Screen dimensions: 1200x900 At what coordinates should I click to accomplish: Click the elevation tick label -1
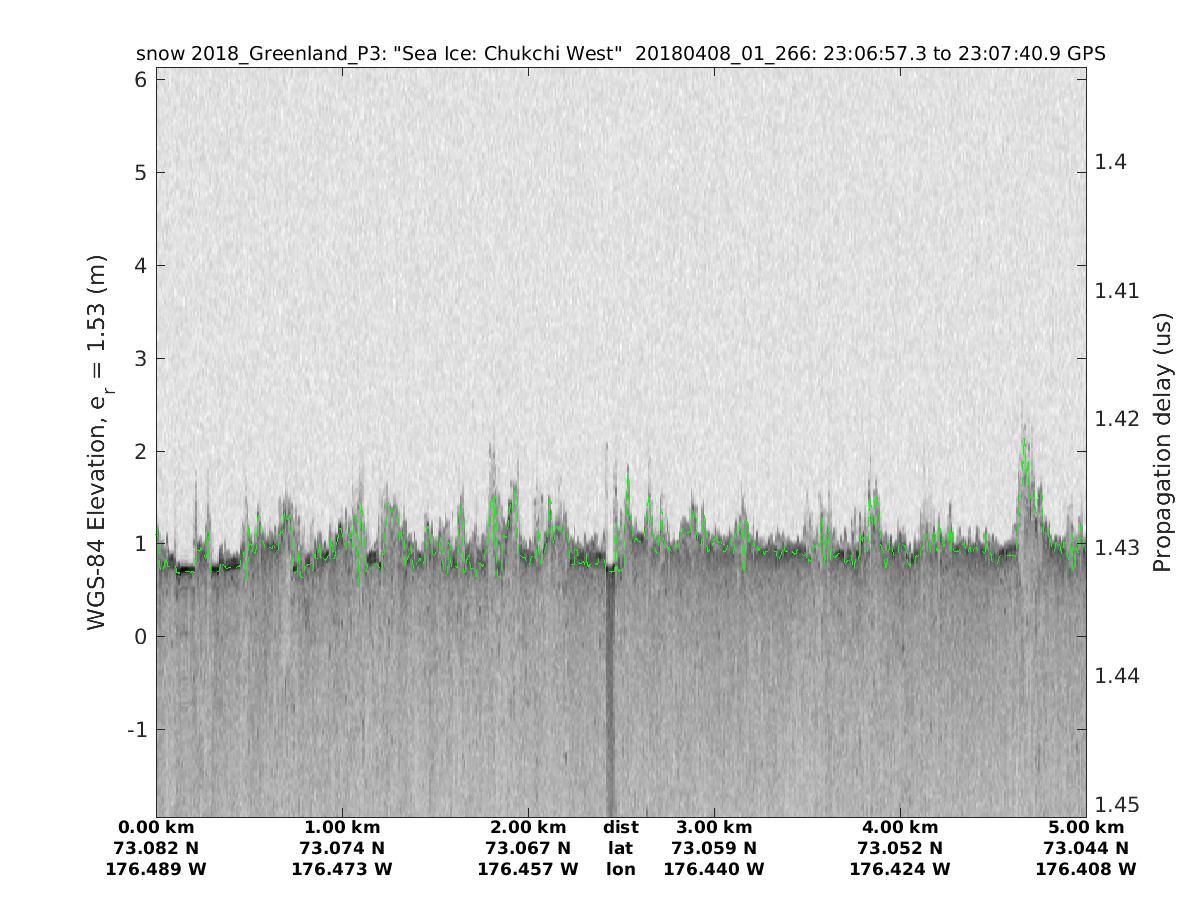click(137, 730)
